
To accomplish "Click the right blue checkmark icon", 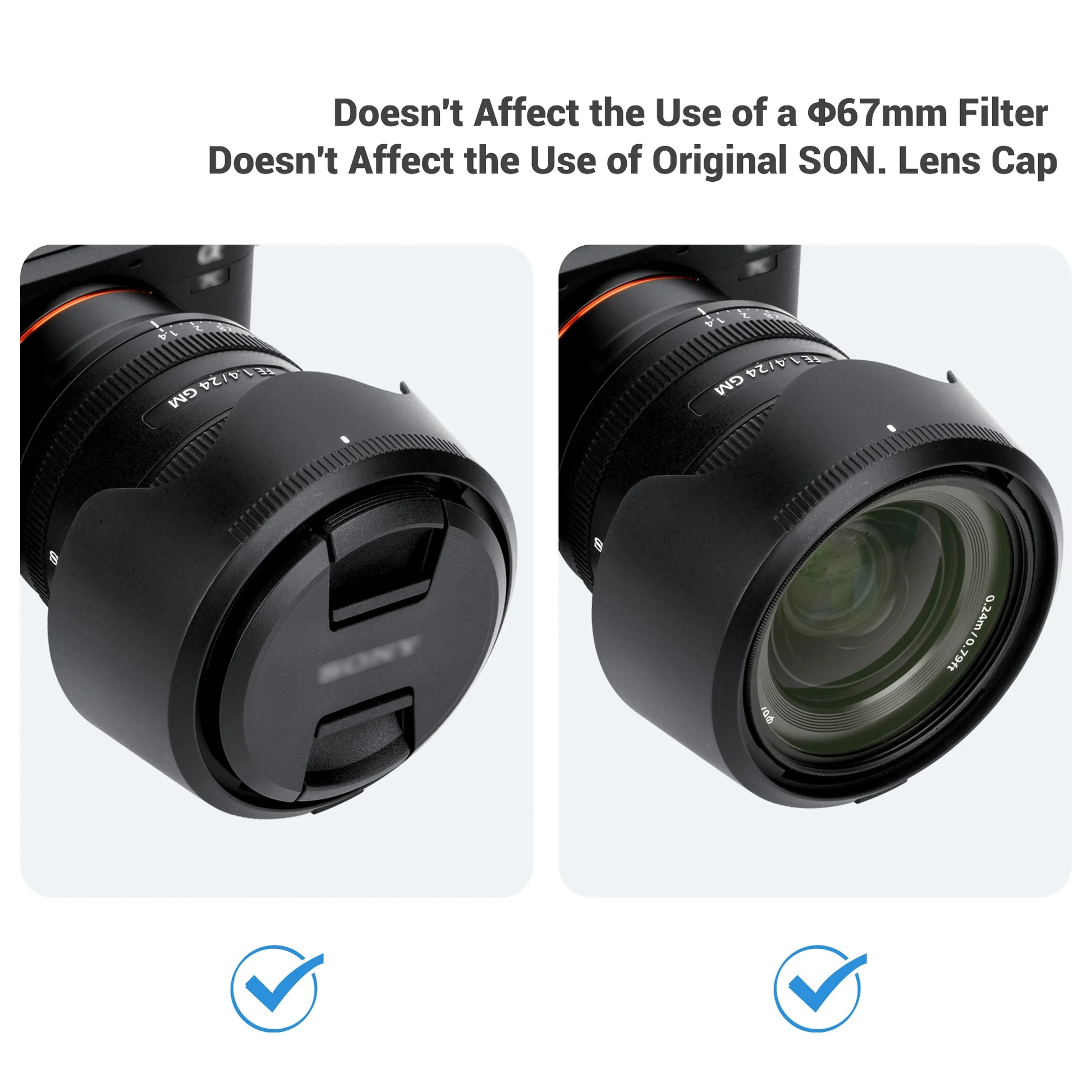I will (x=820, y=988).
